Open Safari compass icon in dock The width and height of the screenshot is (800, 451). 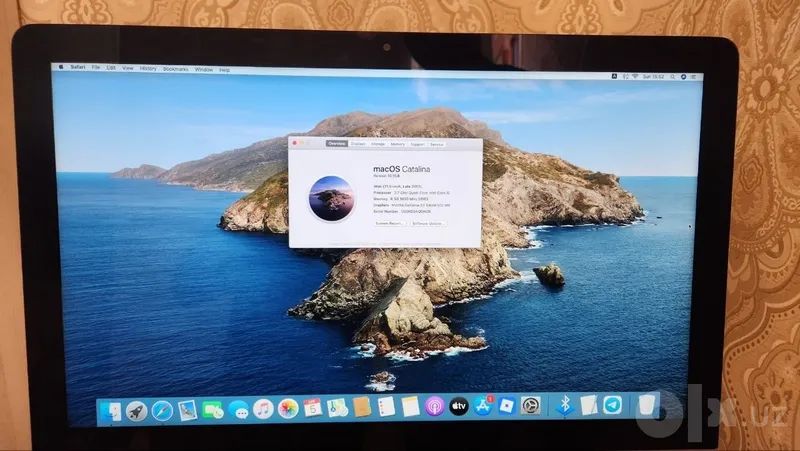(x=162, y=411)
